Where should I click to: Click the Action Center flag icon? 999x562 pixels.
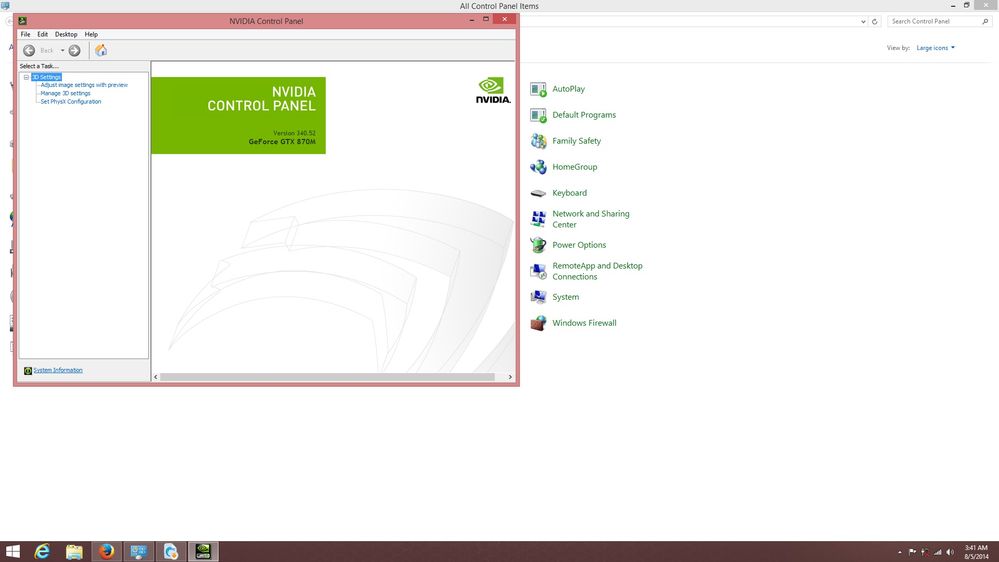pos(912,552)
